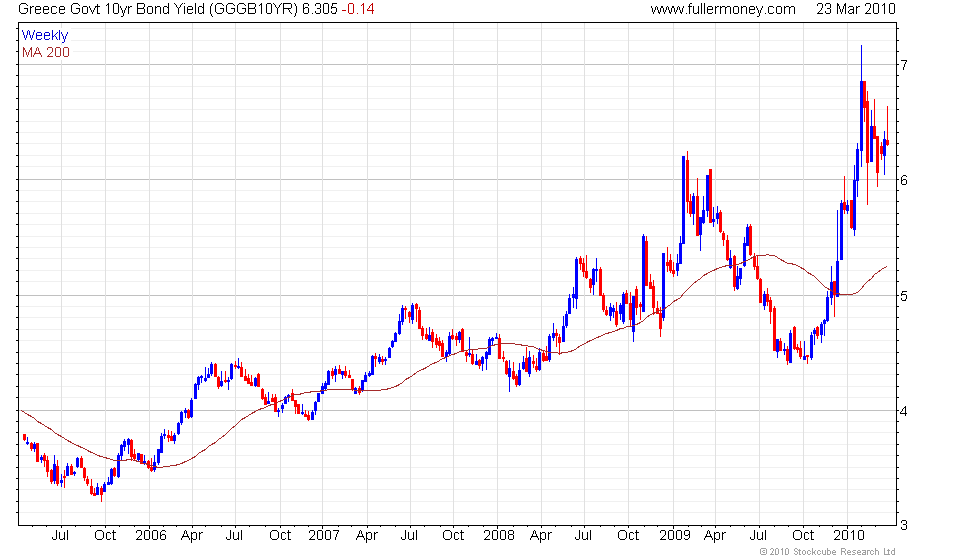Click the first Jul label on the x-axis
The image size is (980, 560).
coord(60,535)
